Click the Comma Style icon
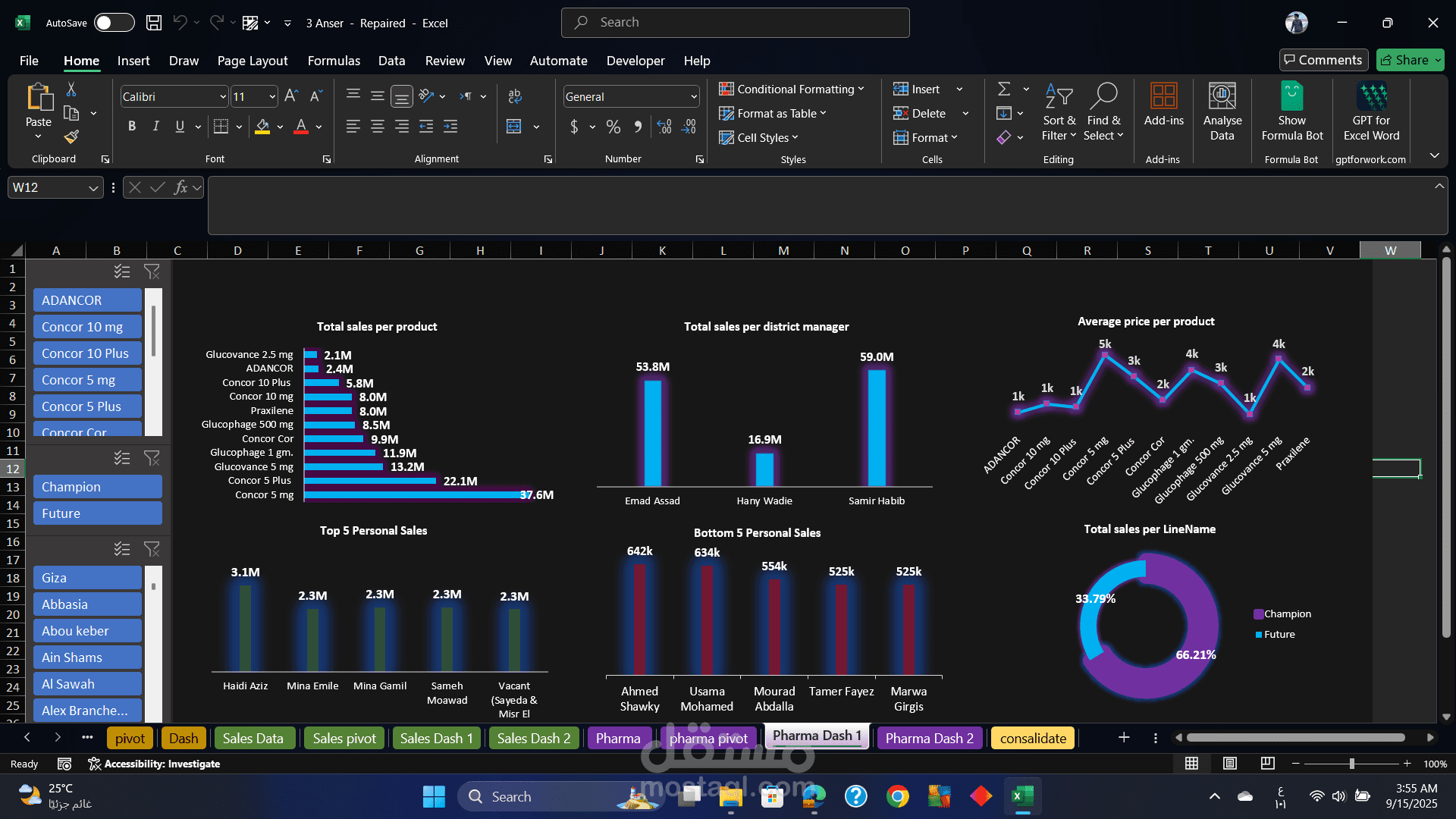Image resolution: width=1456 pixels, height=819 pixels. 638,127
